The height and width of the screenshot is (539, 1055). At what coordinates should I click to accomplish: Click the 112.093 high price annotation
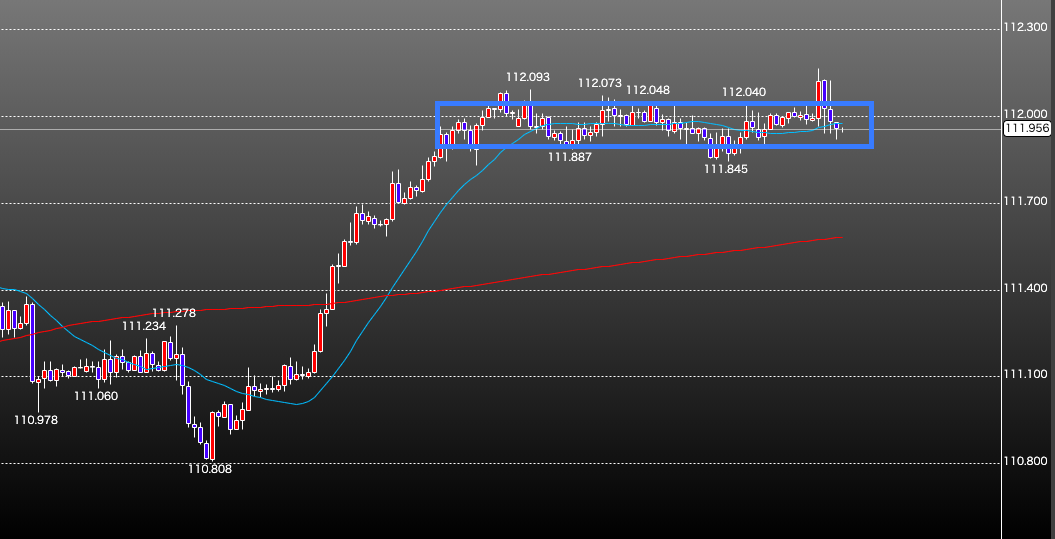pyautogui.click(x=528, y=77)
